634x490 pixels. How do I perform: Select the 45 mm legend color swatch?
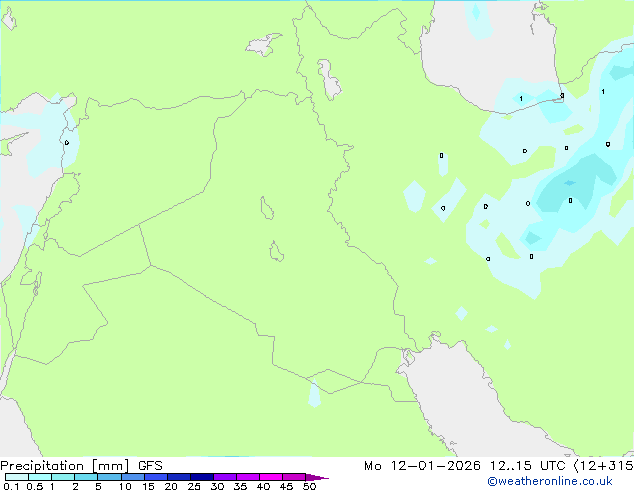294,477
